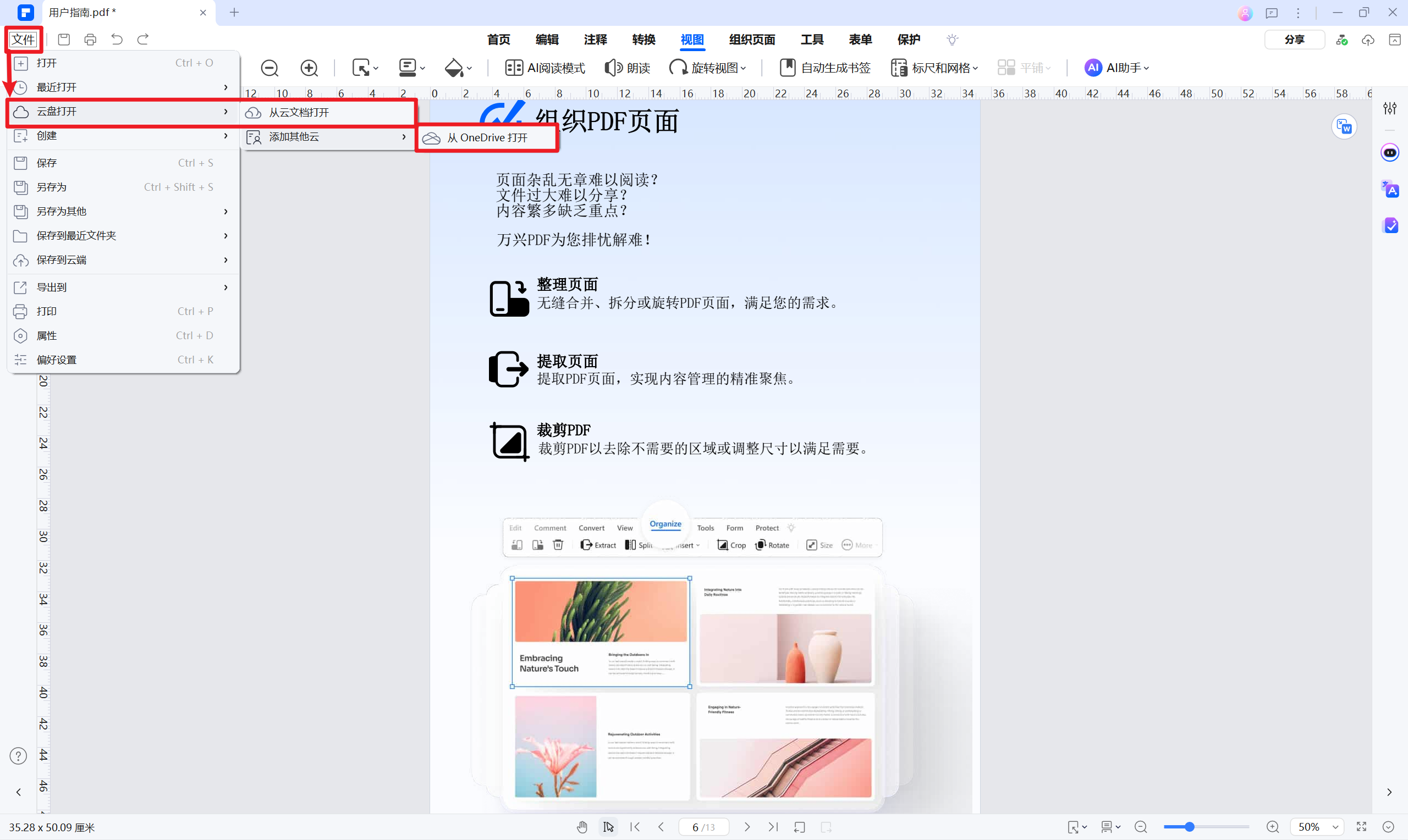This screenshot has width=1408, height=840.
Task: Open help via the question mark button
Action: click(18, 756)
